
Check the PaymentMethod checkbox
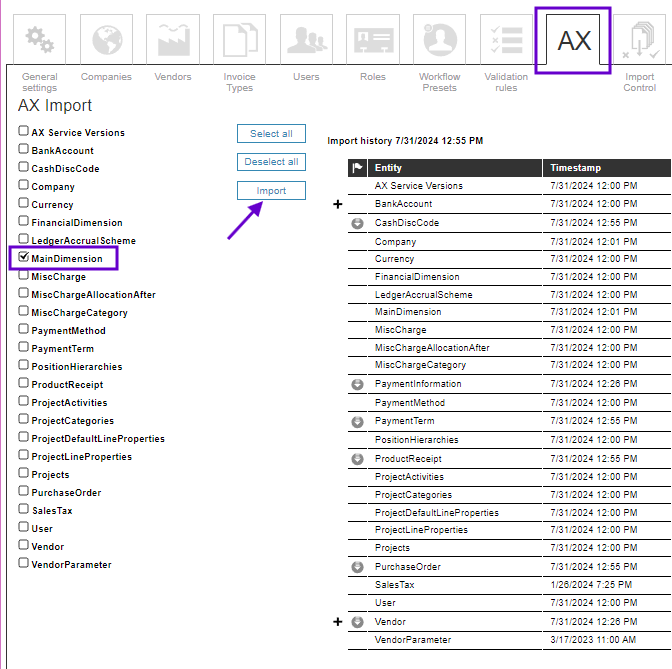coord(24,329)
